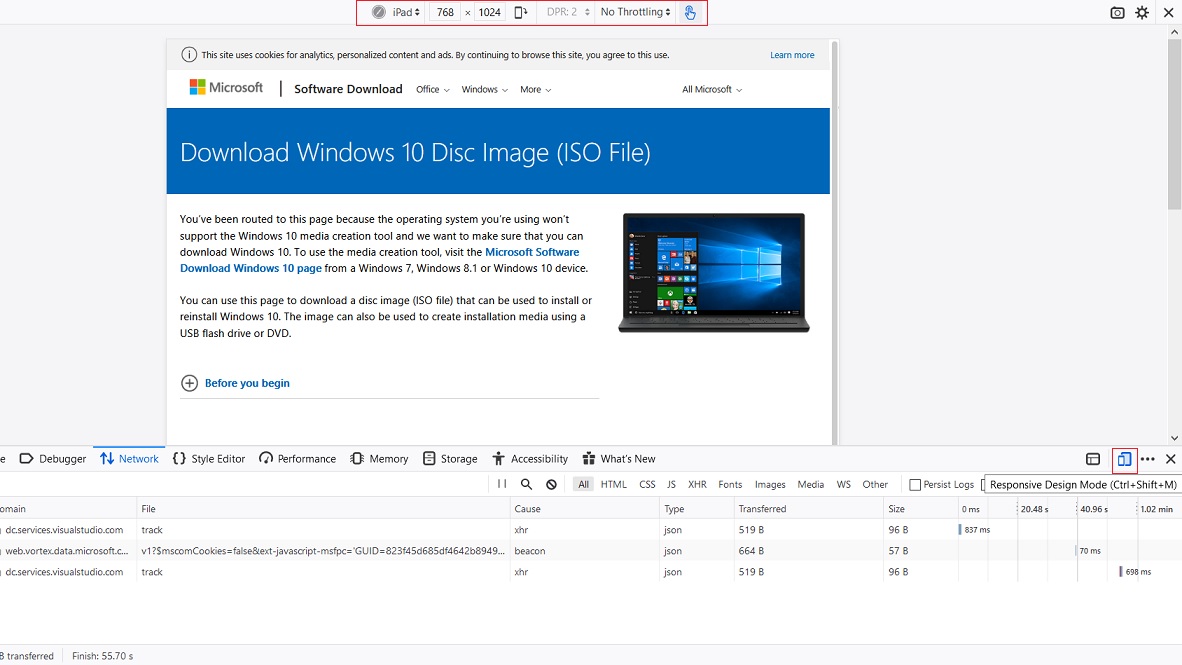The height and width of the screenshot is (665, 1182).
Task: Expand More navigation menu
Action: pos(535,90)
